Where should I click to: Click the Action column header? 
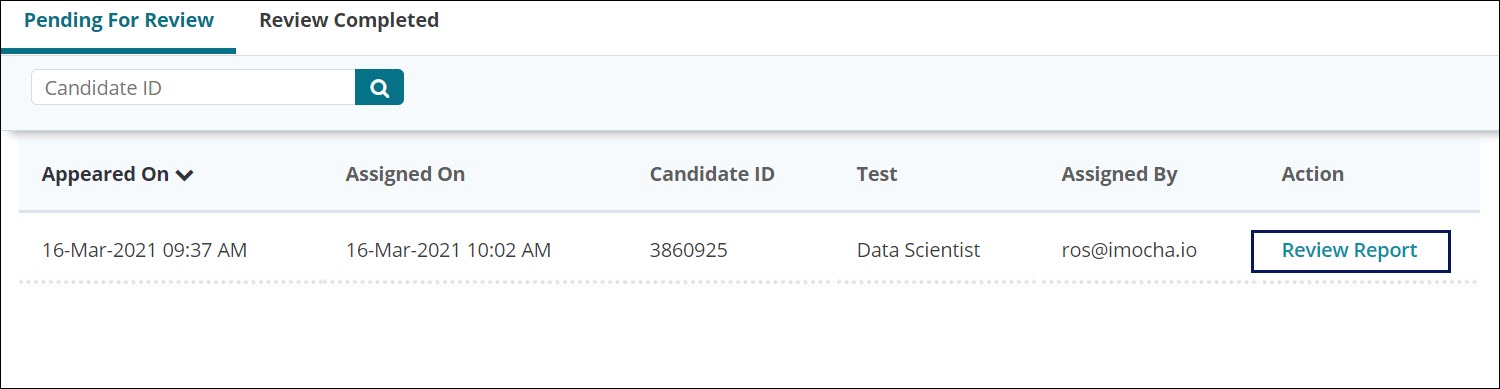(1312, 174)
